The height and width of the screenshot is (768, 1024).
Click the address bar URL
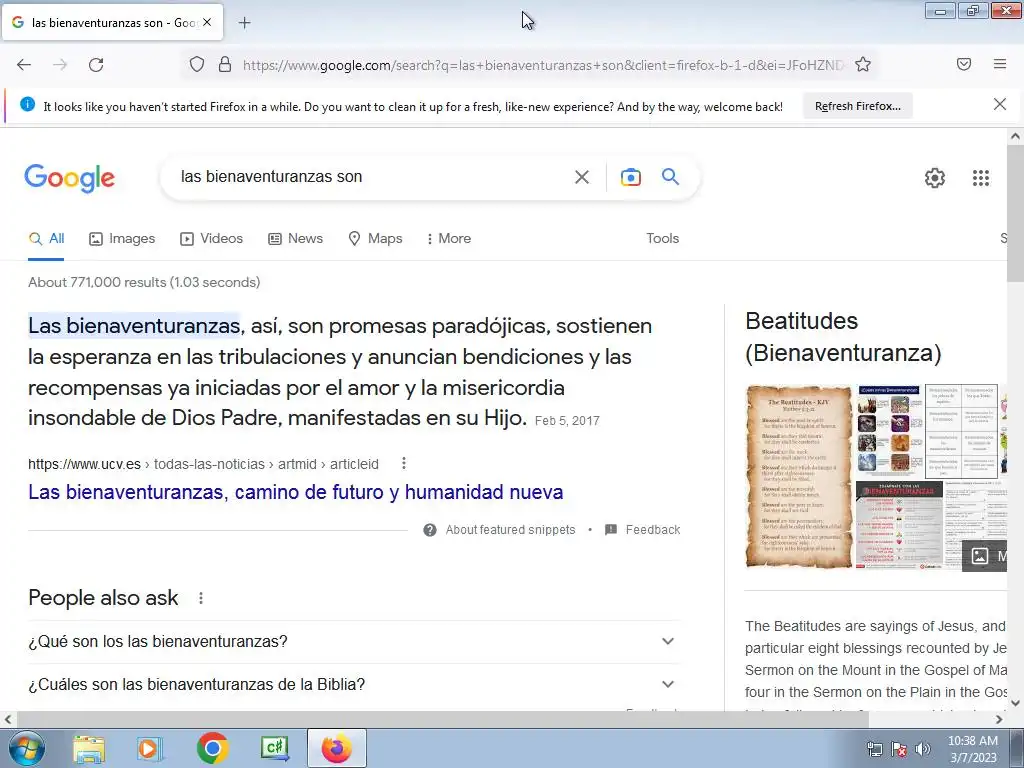pyautogui.click(x=543, y=65)
